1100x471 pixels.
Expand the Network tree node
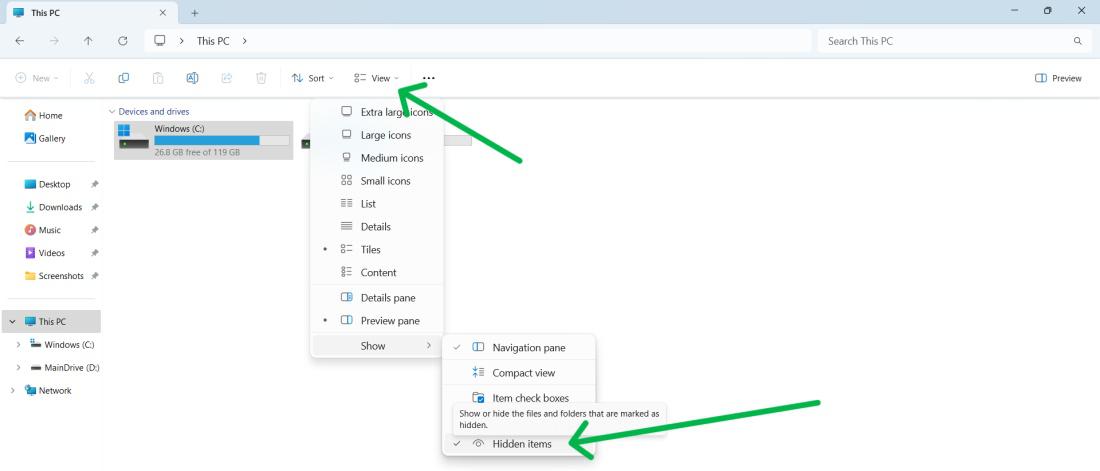pyautogui.click(x=12, y=390)
